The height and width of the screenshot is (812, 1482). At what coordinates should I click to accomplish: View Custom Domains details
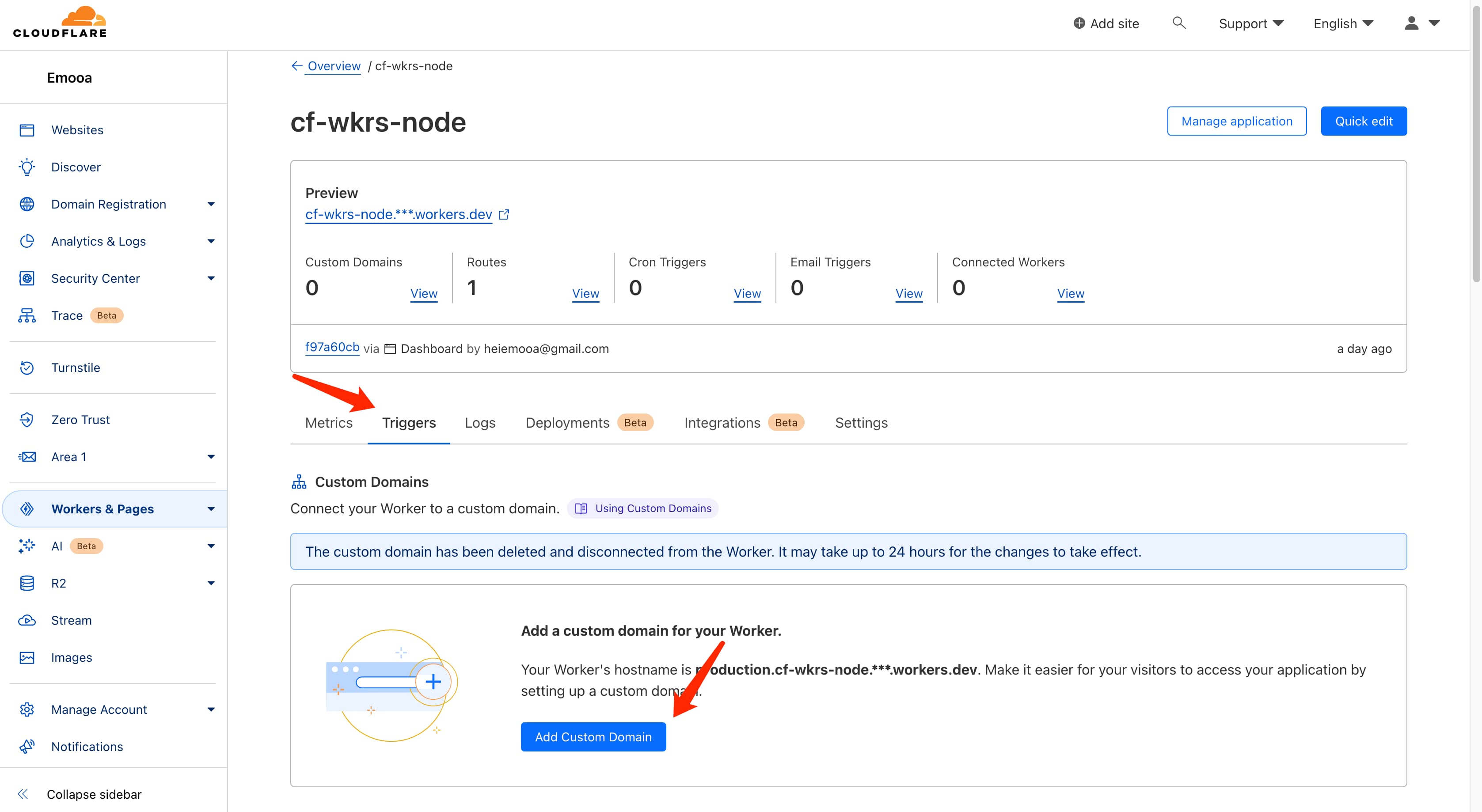423,293
